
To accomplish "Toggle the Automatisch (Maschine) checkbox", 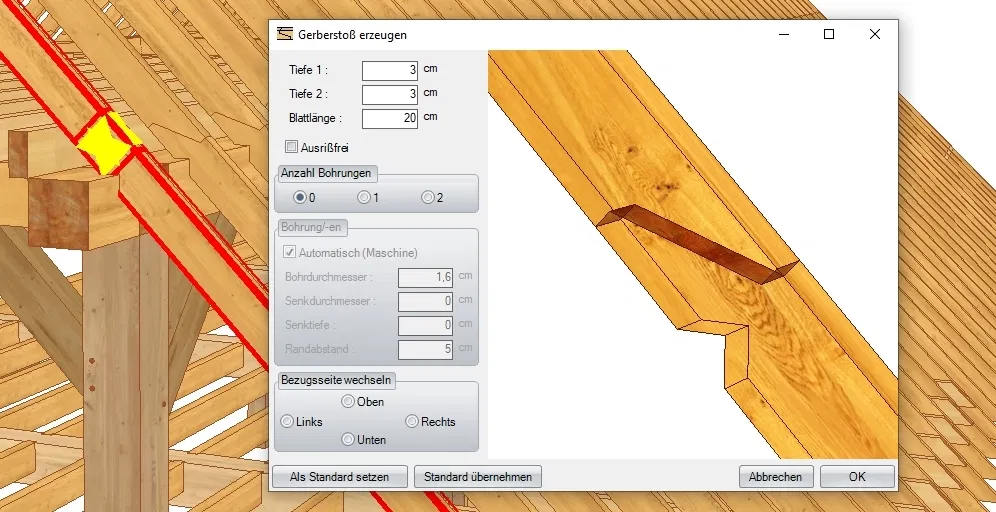I will [292, 253].
